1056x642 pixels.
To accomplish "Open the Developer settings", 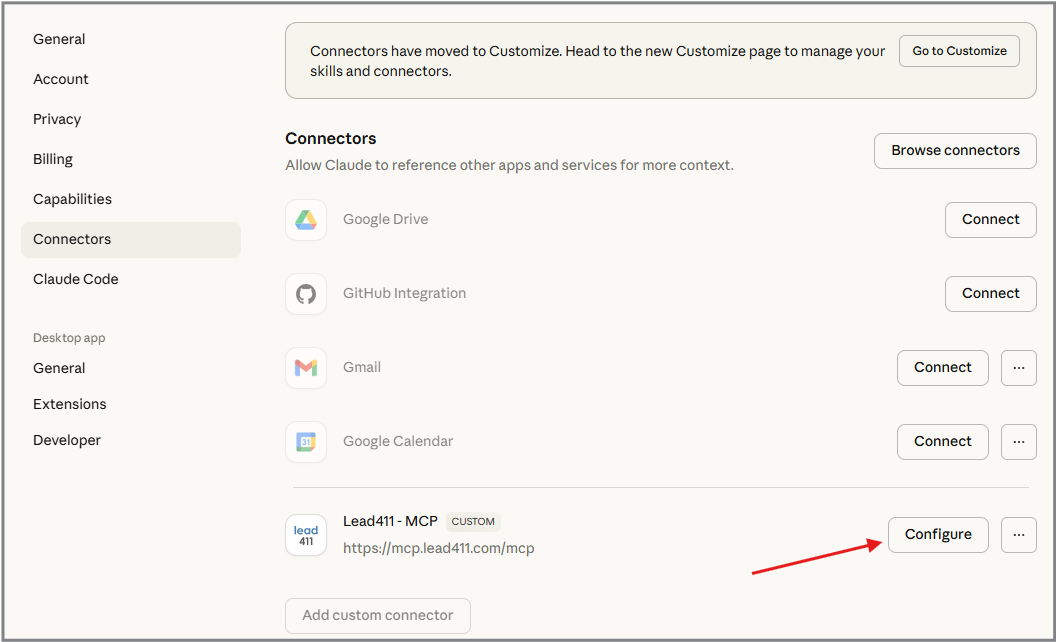I will [x=67, y=441].
